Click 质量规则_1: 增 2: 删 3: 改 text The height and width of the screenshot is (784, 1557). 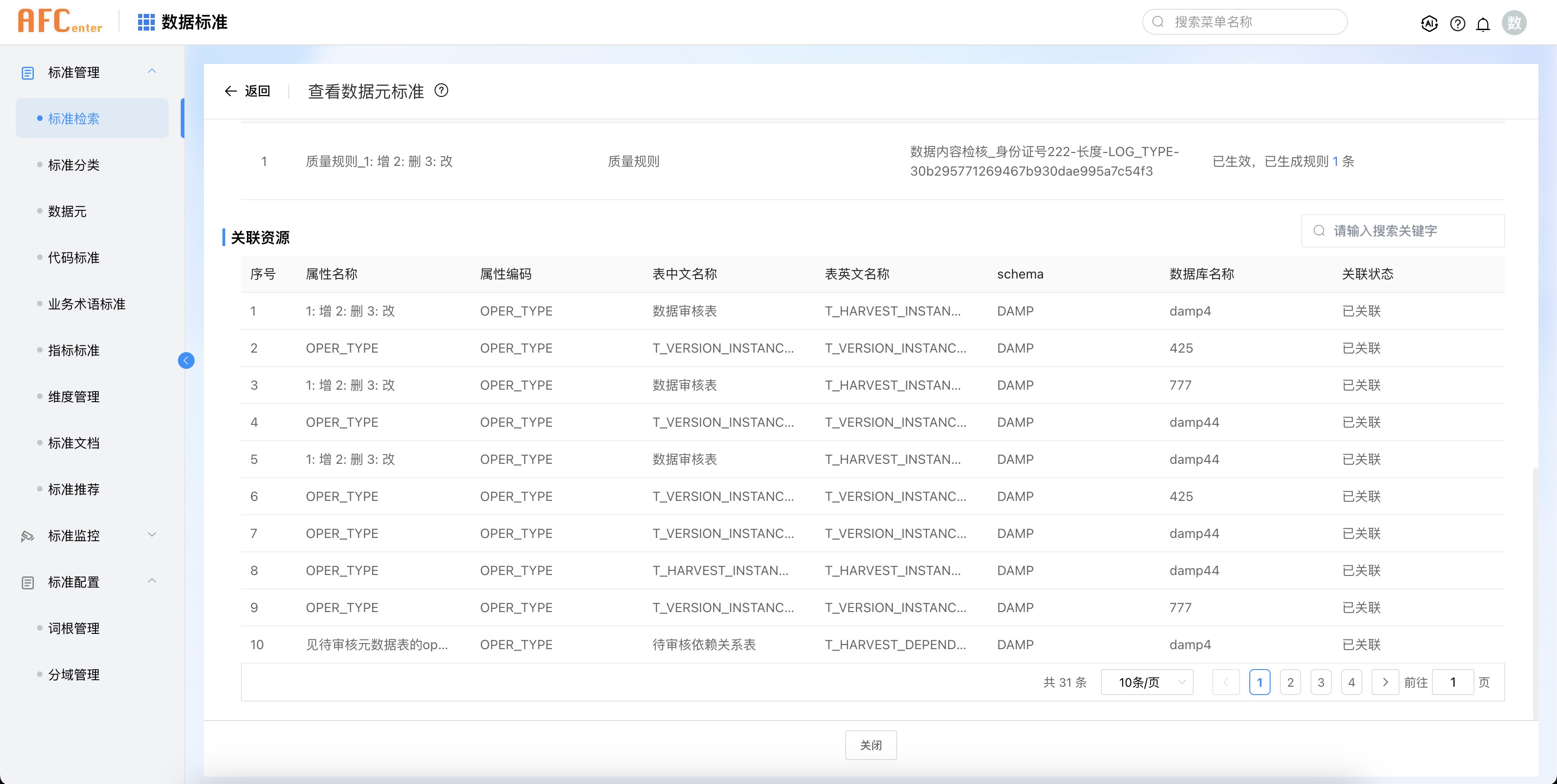pyautogui.click(x=379, y=161)
